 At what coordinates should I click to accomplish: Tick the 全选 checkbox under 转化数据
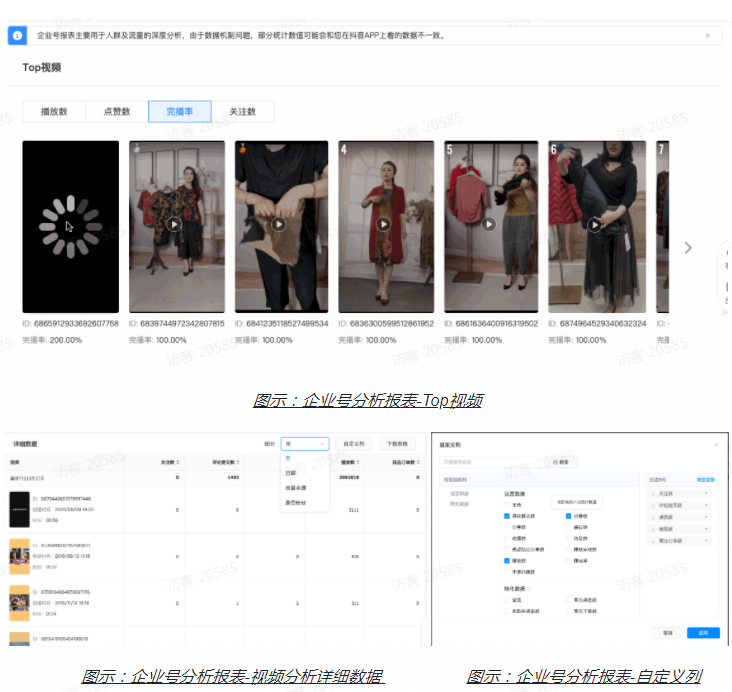coord(507,600)
